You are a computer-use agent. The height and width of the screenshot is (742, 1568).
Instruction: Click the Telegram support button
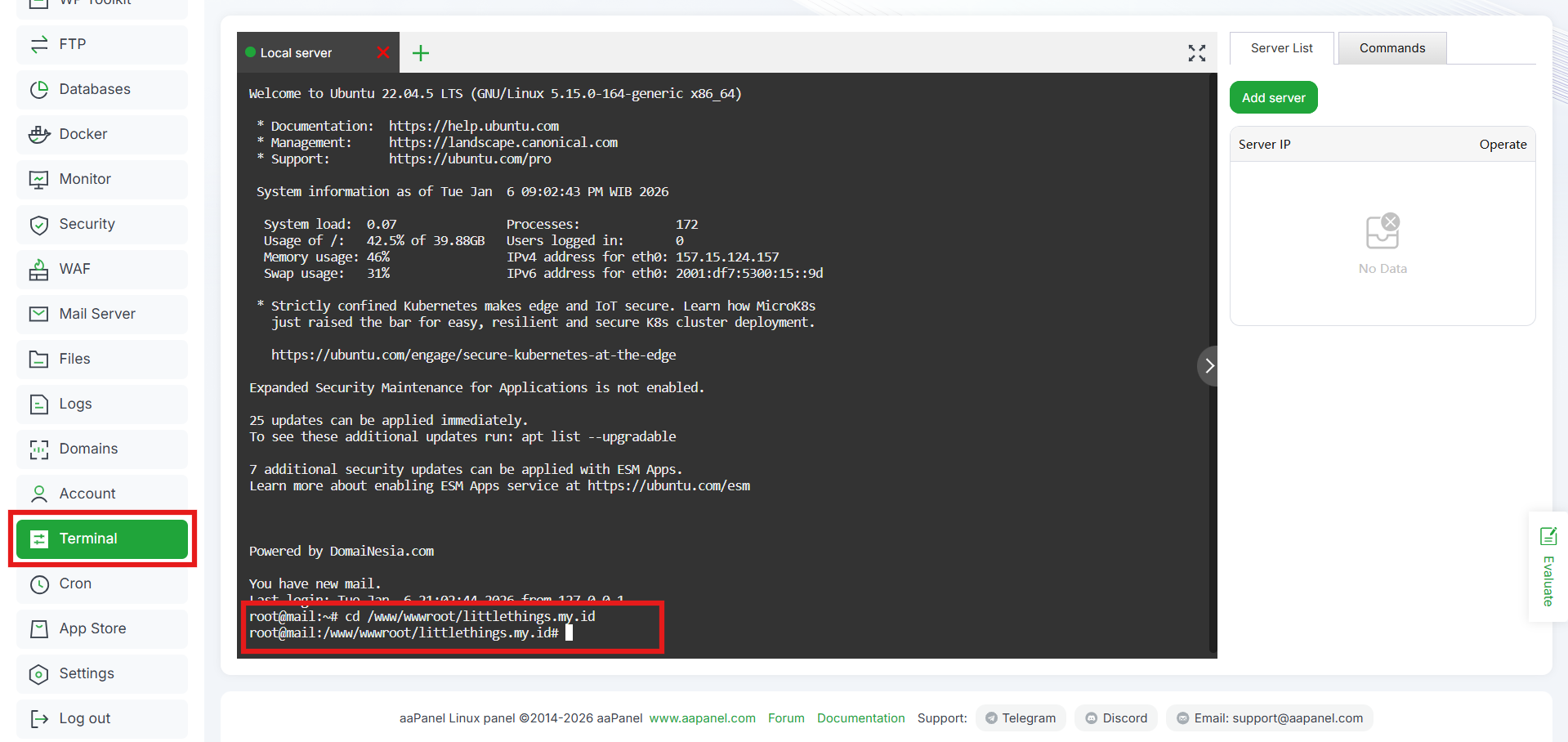(1021, 718)
